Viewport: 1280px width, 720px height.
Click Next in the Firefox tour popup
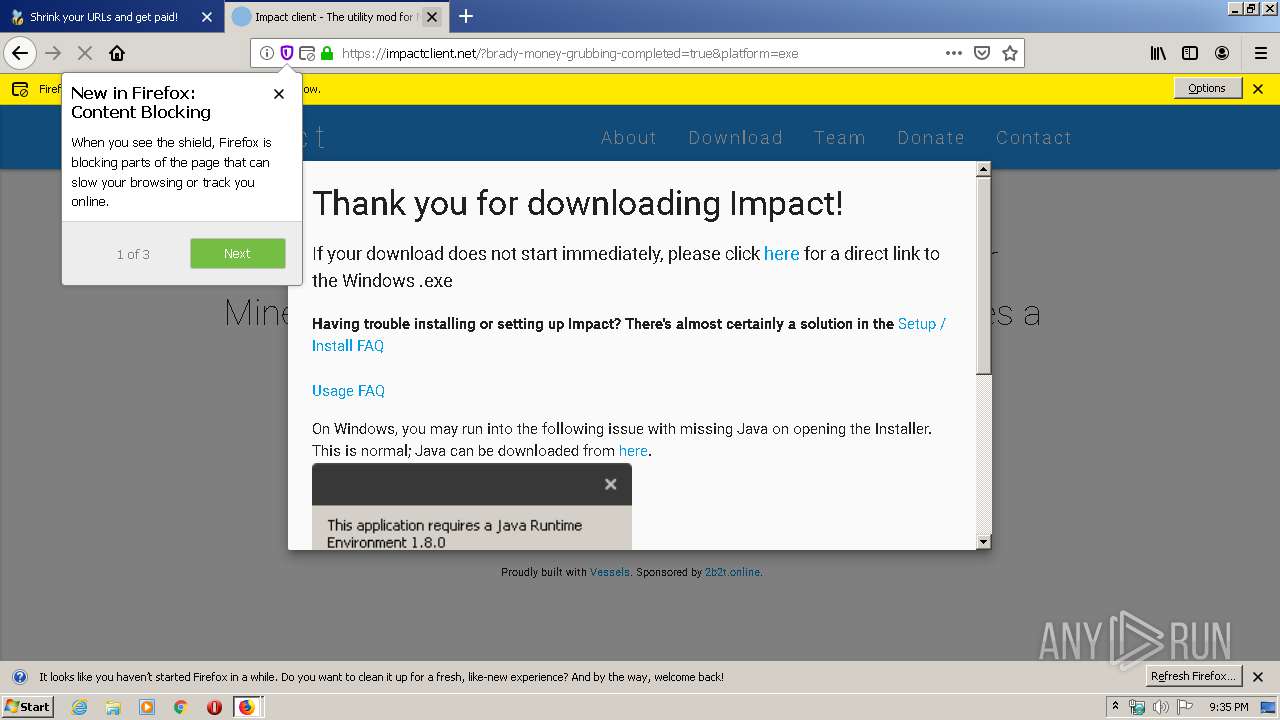(x=238, y=254)
